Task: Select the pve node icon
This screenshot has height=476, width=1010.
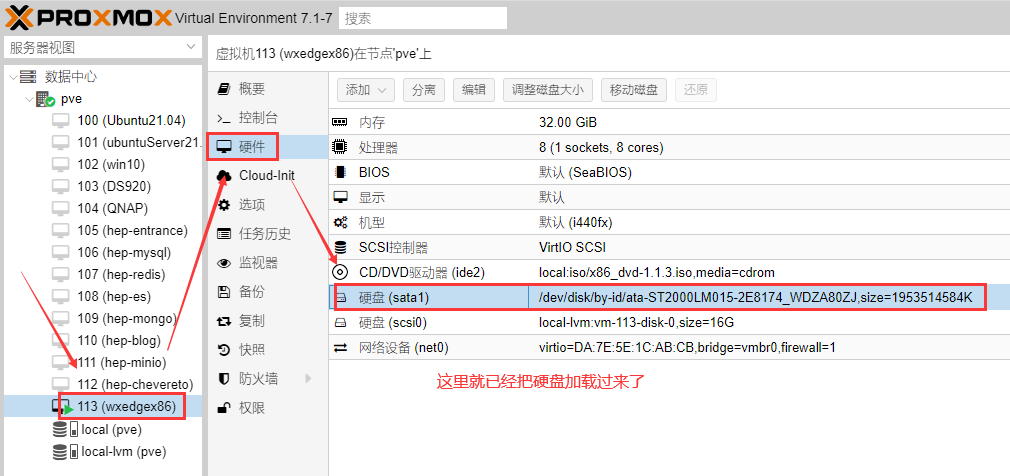Action: pyautogui.click(x=45, y=99)
